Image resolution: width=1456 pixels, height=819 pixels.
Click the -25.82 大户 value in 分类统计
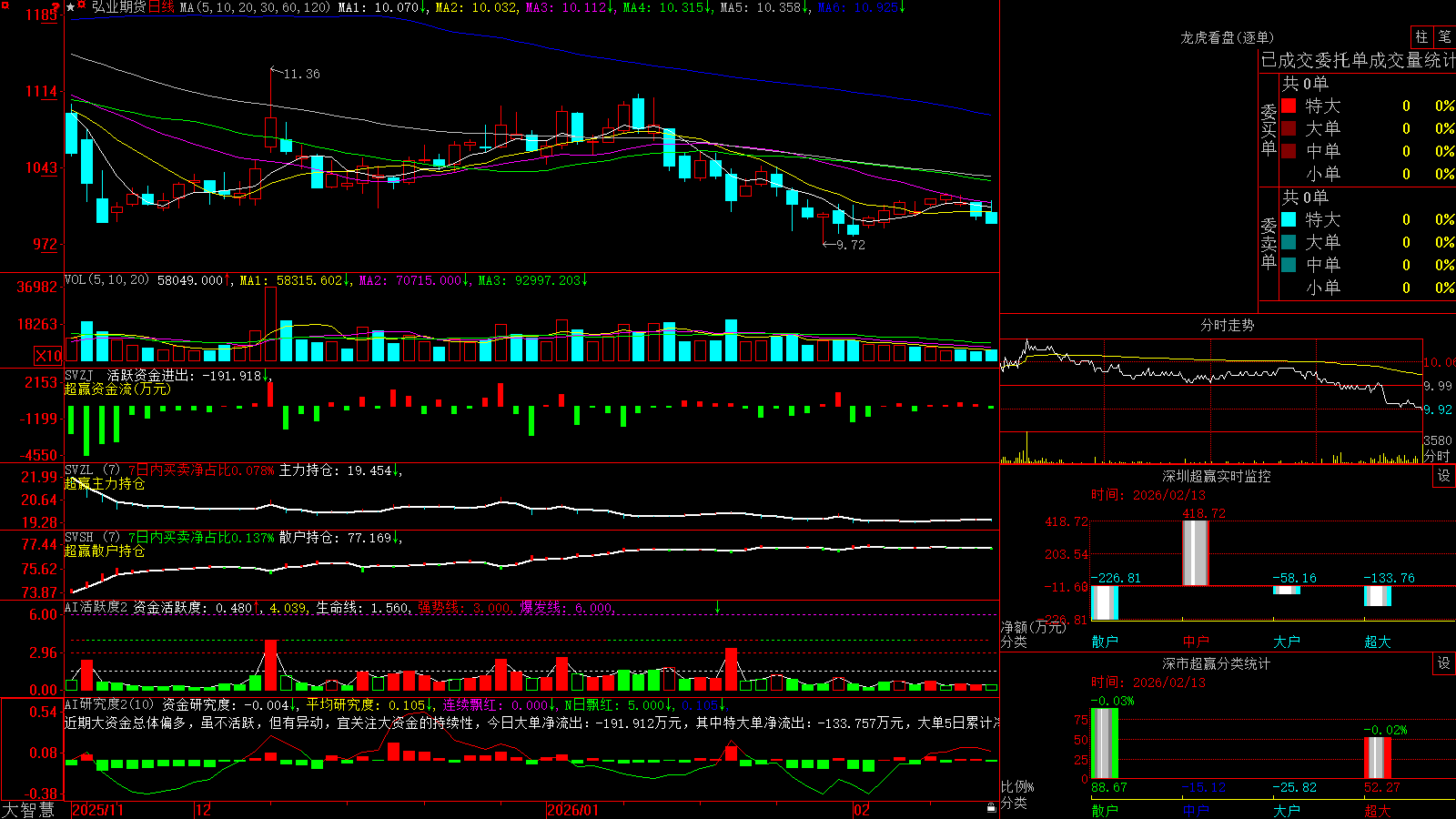1294,787
